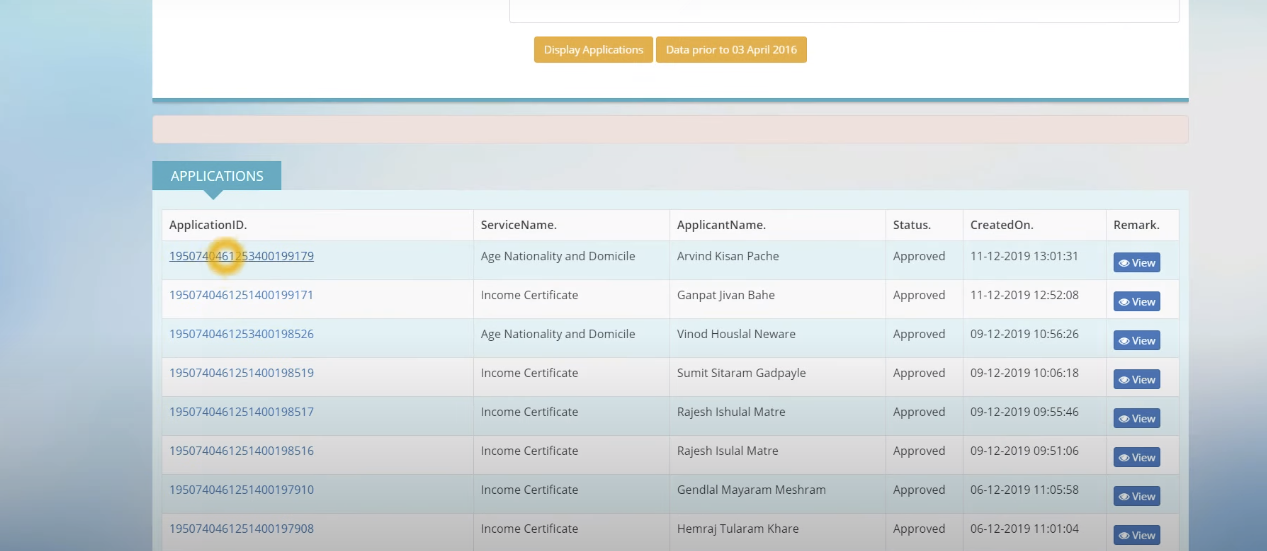Click Data prior to 03 April 2016 button

click(731, 50)
